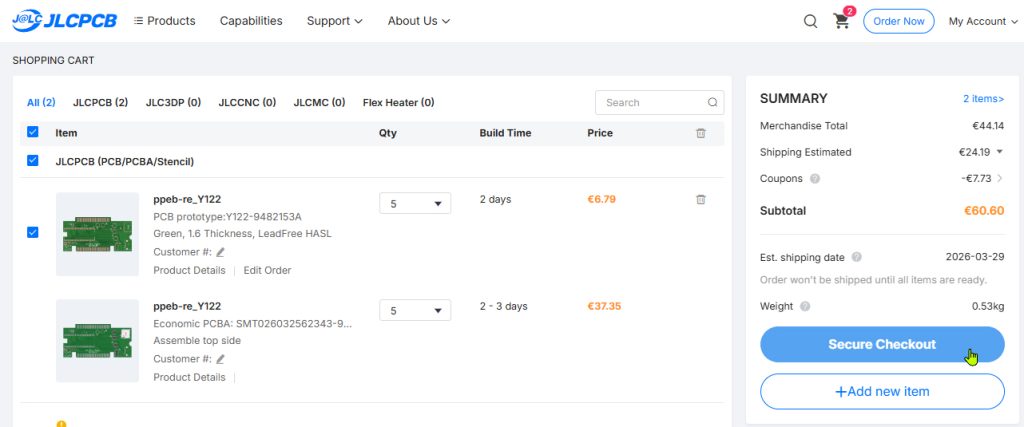This screenshot has width=1024, height=427.
Task: Uncheck the JLCPCB (PCB/PCBA/Stencil) group checkbox
Action: (33, 160)
